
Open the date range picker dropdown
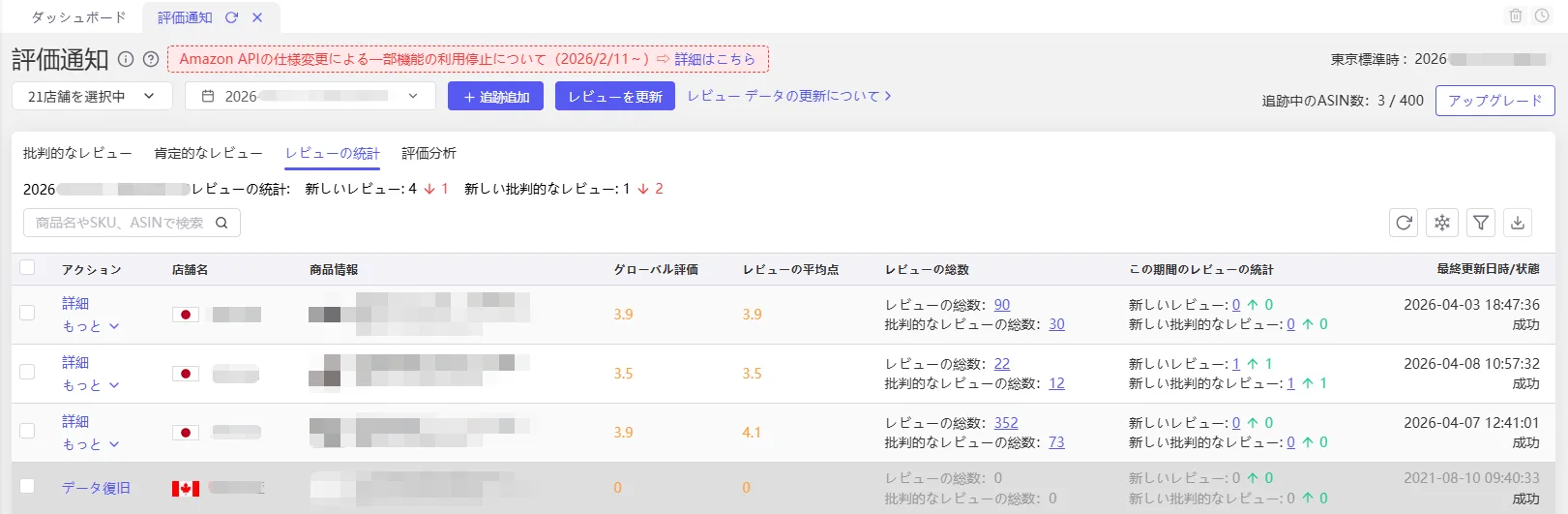click(310, 96)
